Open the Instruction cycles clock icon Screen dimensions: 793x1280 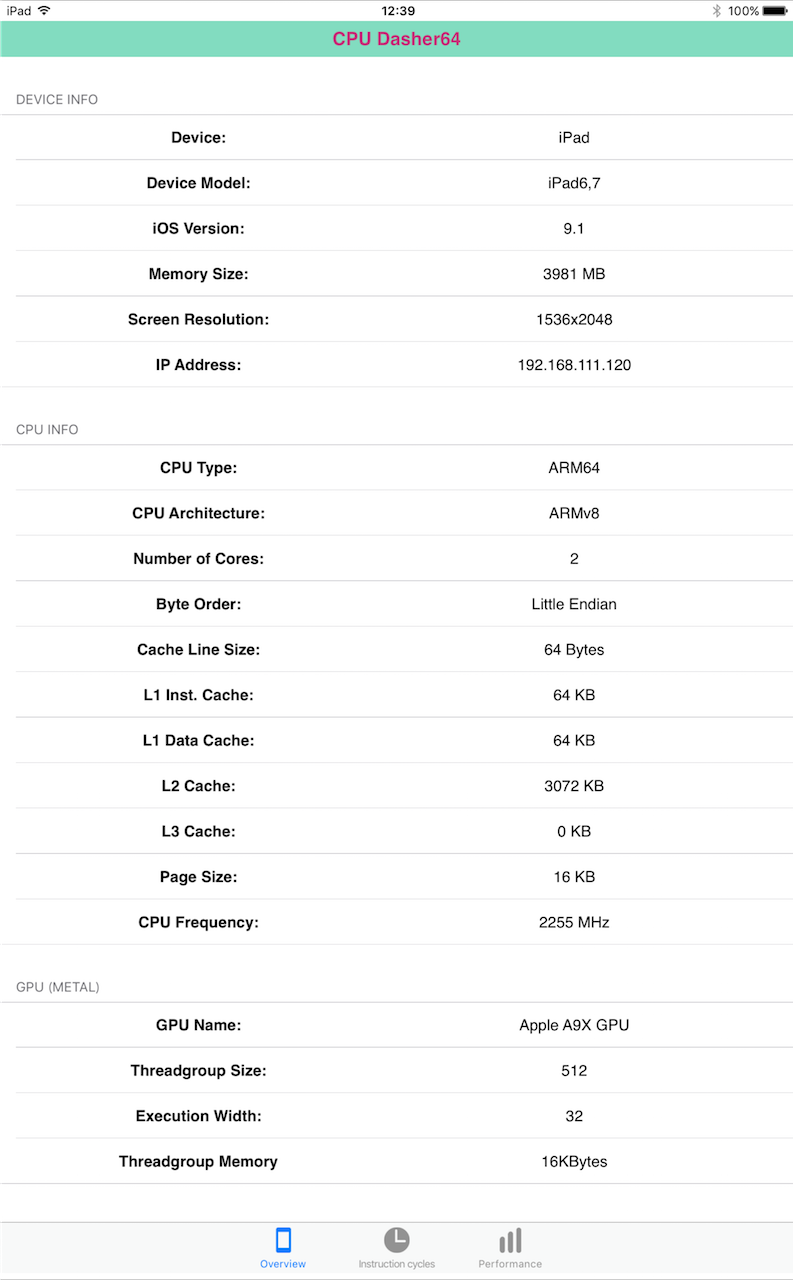click(397, 1240)
